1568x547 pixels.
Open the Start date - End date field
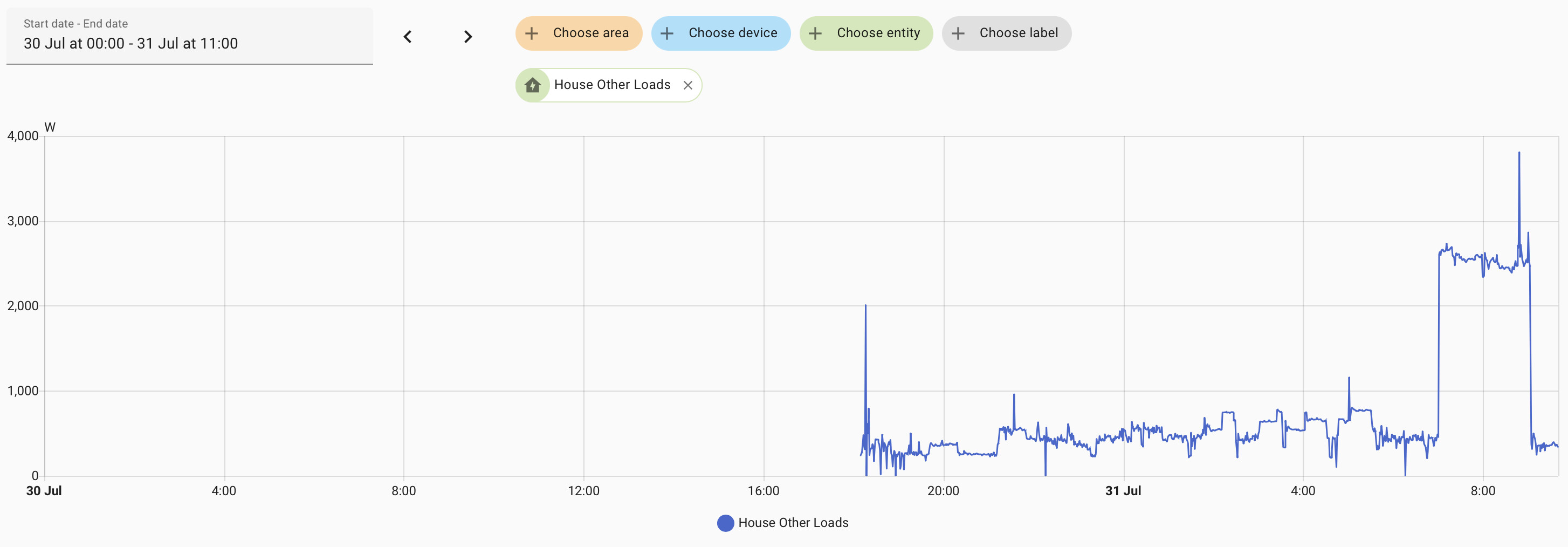click(x=189, y=36)
